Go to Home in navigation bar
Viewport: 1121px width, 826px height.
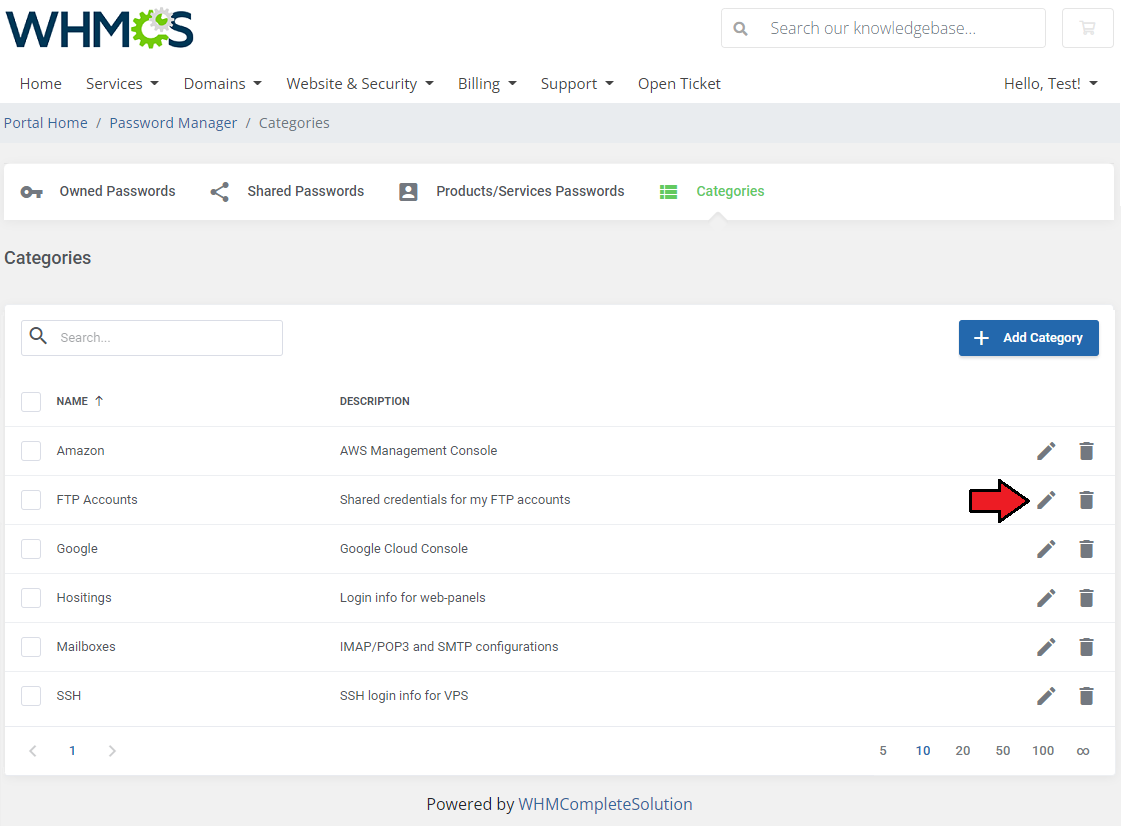[x=41, y=84]
